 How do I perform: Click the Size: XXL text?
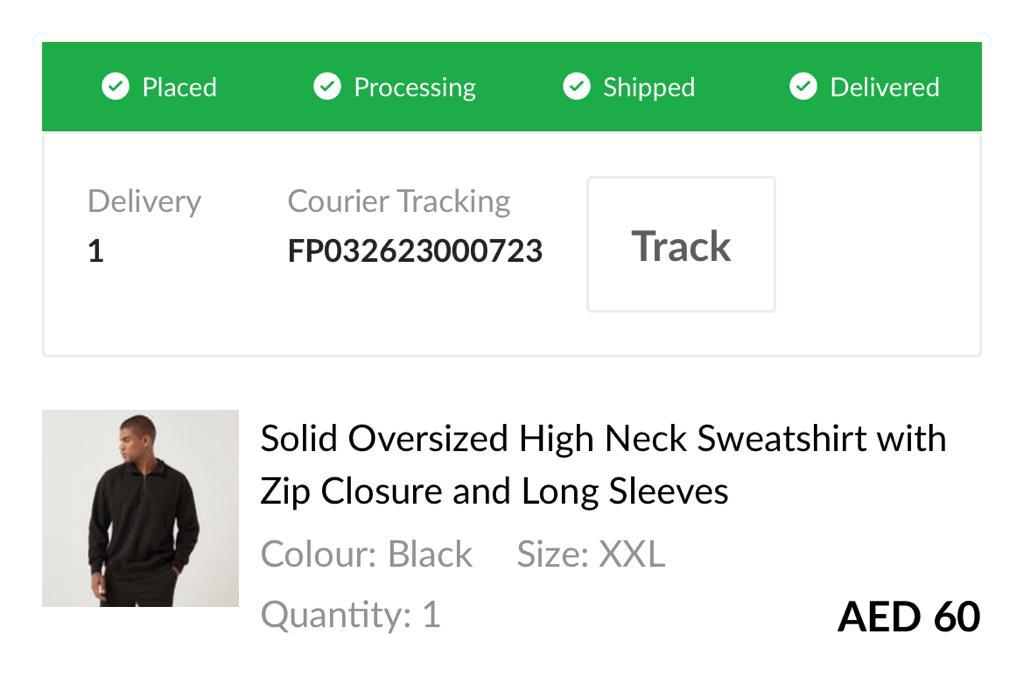click(590, 554)
